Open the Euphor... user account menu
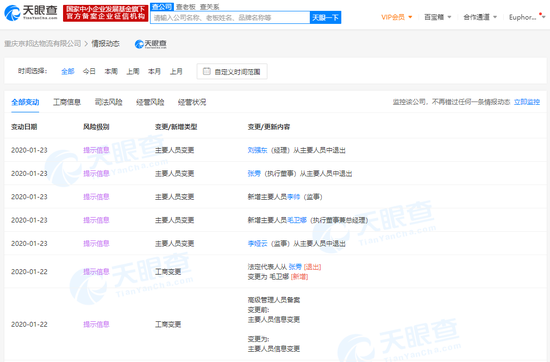Screen dimensions: 550x362 pos(526,17)
